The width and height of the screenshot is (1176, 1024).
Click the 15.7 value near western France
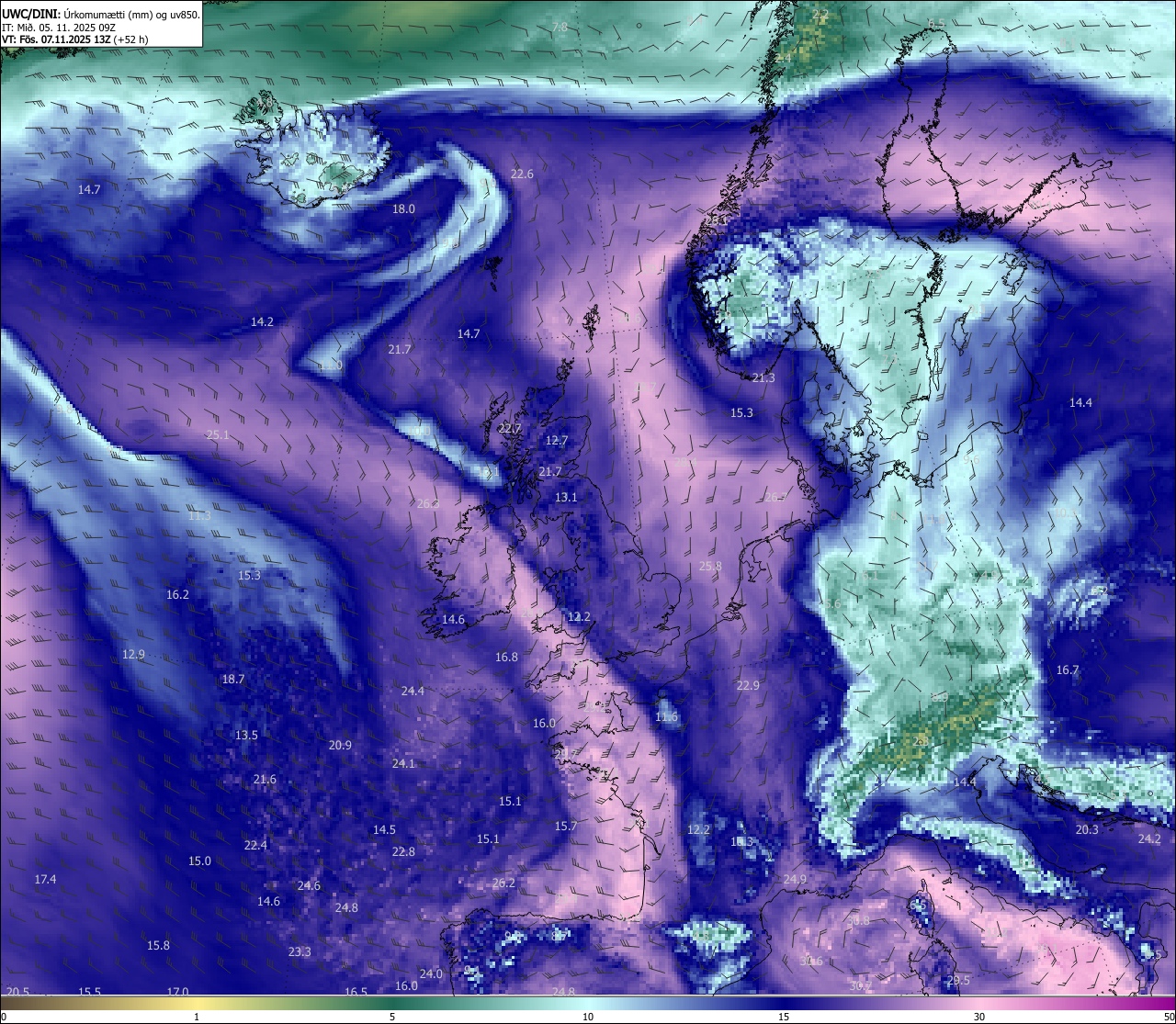pos(566,826)
